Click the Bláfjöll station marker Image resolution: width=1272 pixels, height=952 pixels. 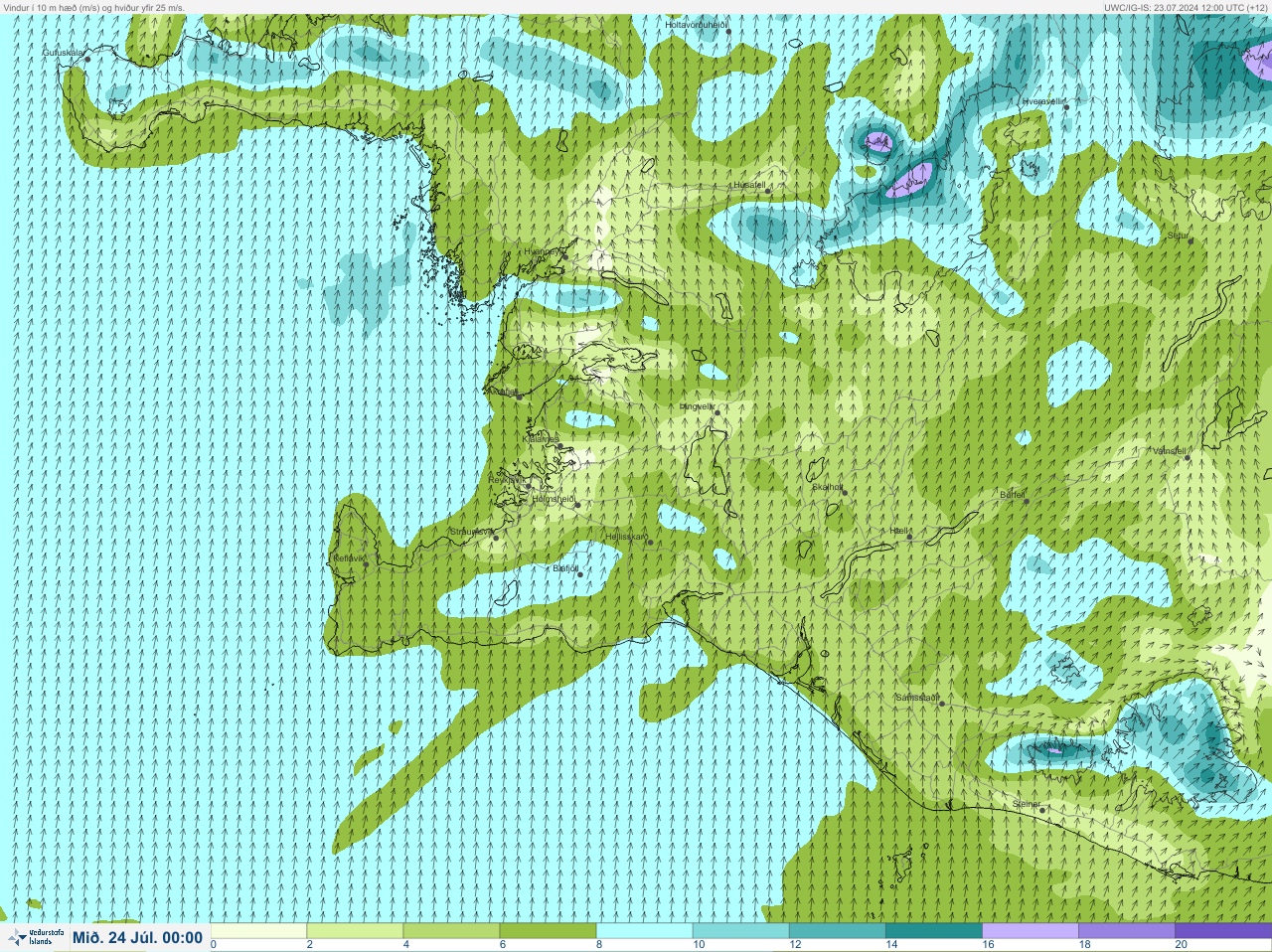(580, 574)
